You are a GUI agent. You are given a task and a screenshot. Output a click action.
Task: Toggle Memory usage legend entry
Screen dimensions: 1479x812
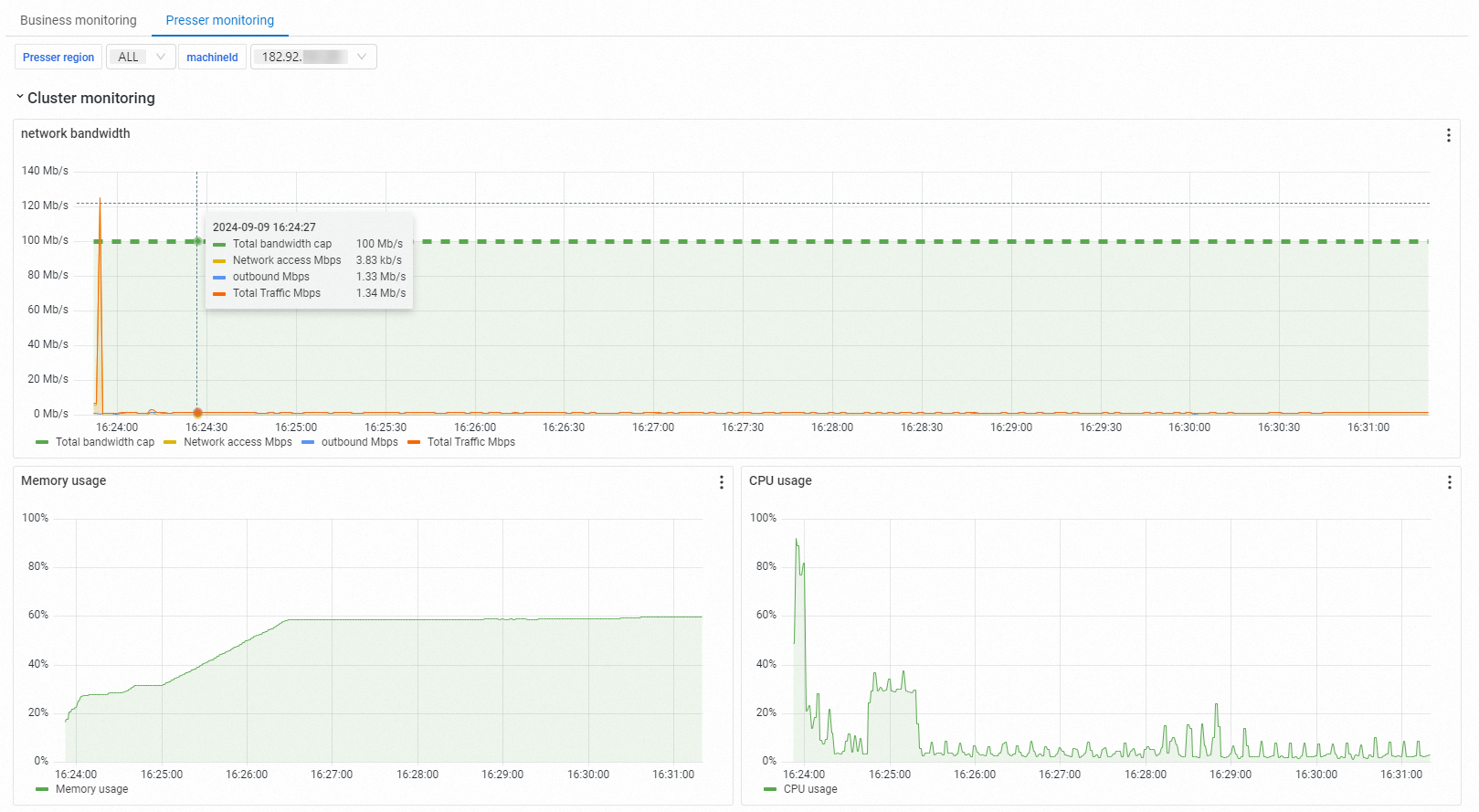coord(82,789)
